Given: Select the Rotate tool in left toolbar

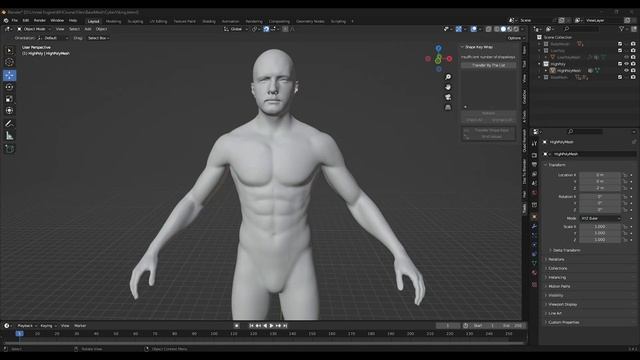Looking at the screenshot, I should pyautogui.click(x=9, y=87).
